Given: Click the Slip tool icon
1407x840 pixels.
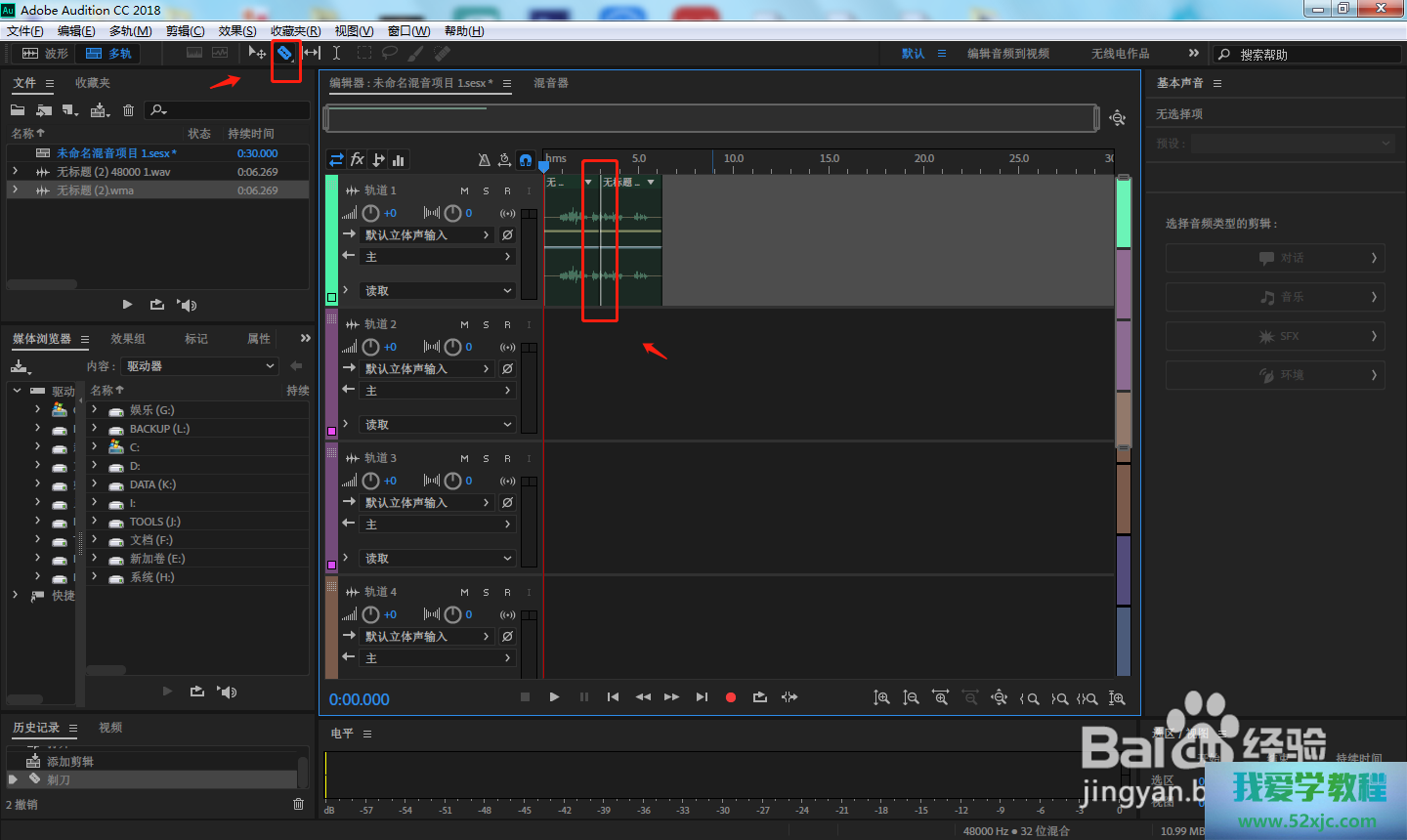Looking at the screenshot, I should coord(312,53).
